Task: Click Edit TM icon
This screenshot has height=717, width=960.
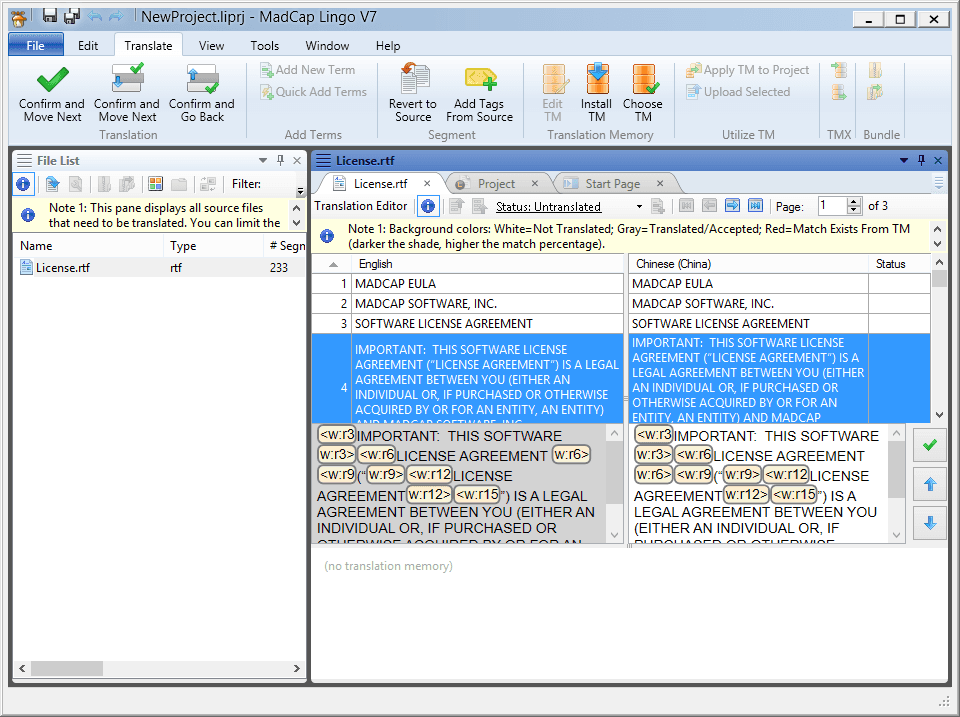Action: [x=555, y=79]
